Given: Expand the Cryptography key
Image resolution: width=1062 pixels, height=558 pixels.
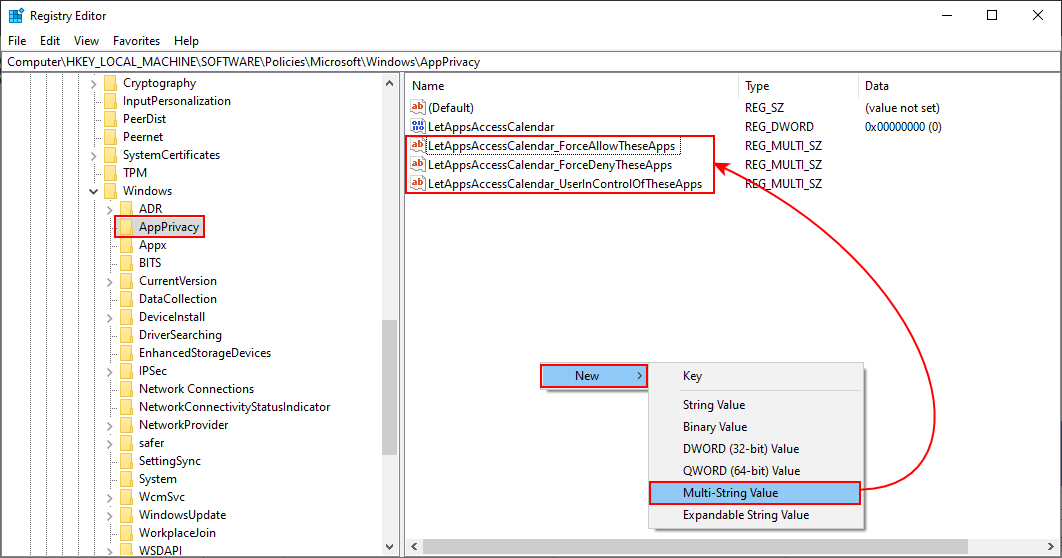Looking at the screenshot, I should coord(93,84).
